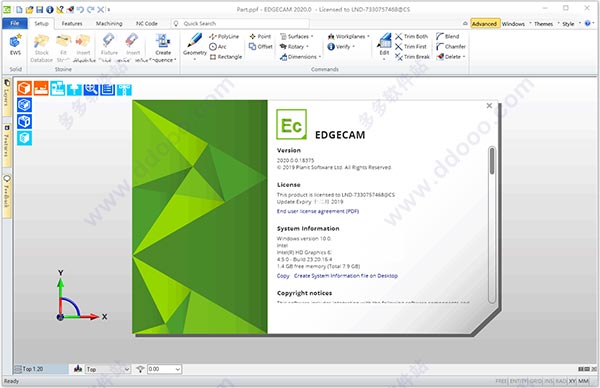Toggle the Advanced mode button

pyautogui.click(x=484, y=24)
